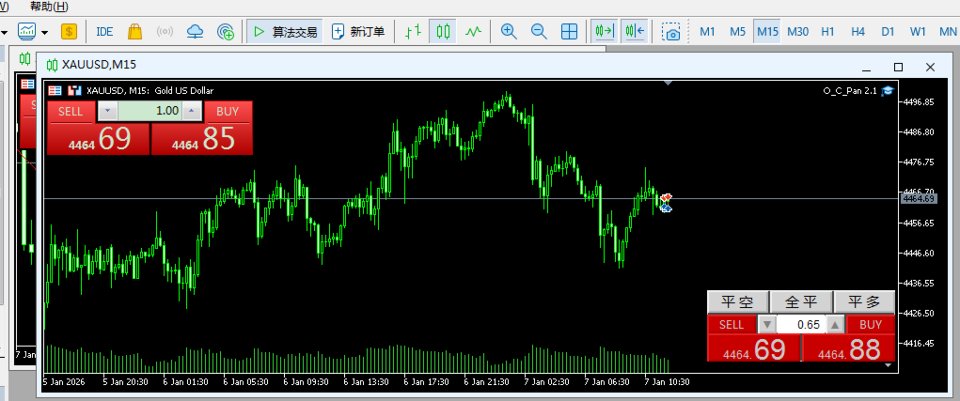Click the 4464.69 sell price in O_C_Pan
Screen dimensions: 960x401
pyautogui.click(x=754, y=349)
